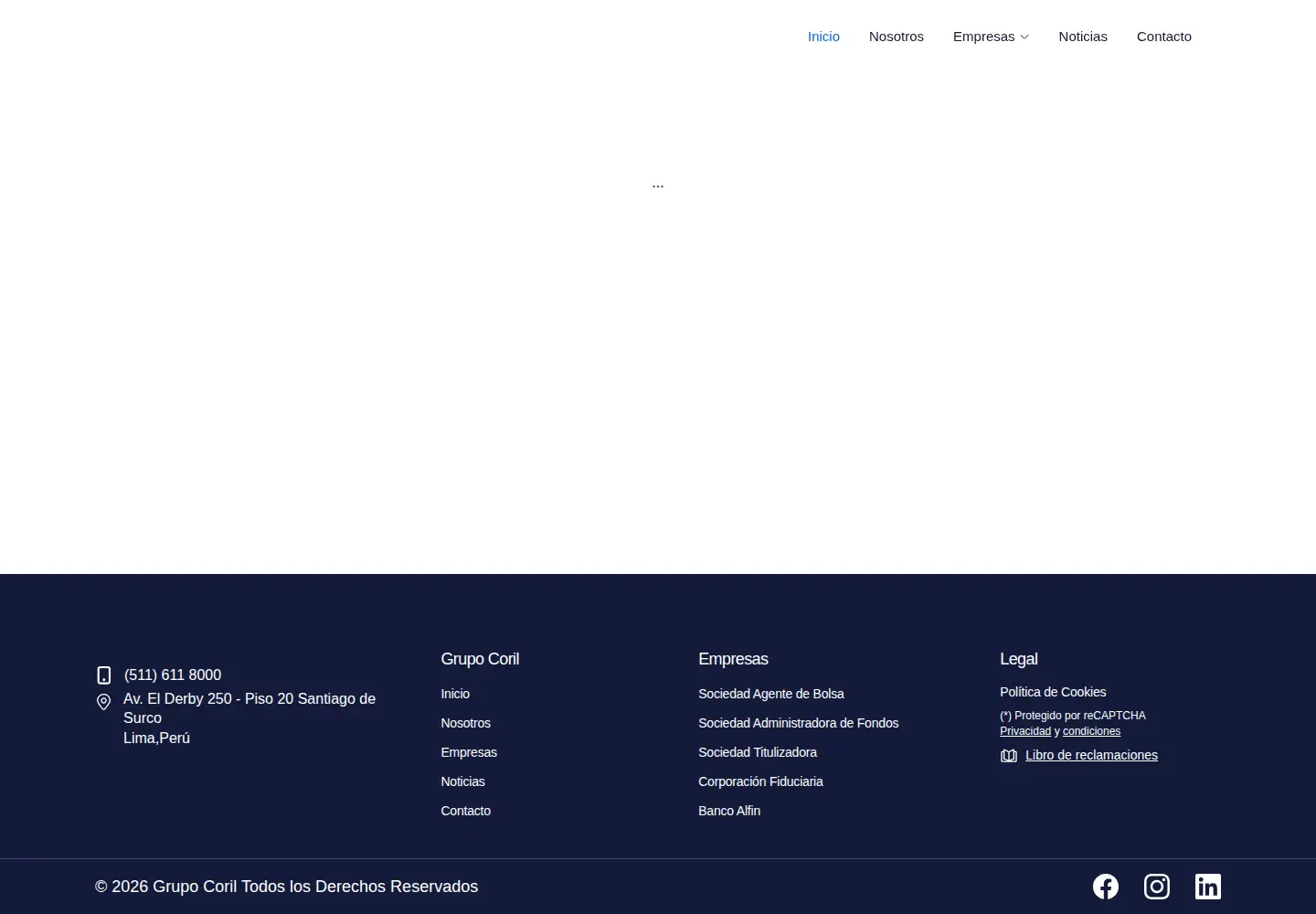Click the 2026 Grupo Coril copyright text
This screenshot has height=914, width=1316.
(286, 887)
